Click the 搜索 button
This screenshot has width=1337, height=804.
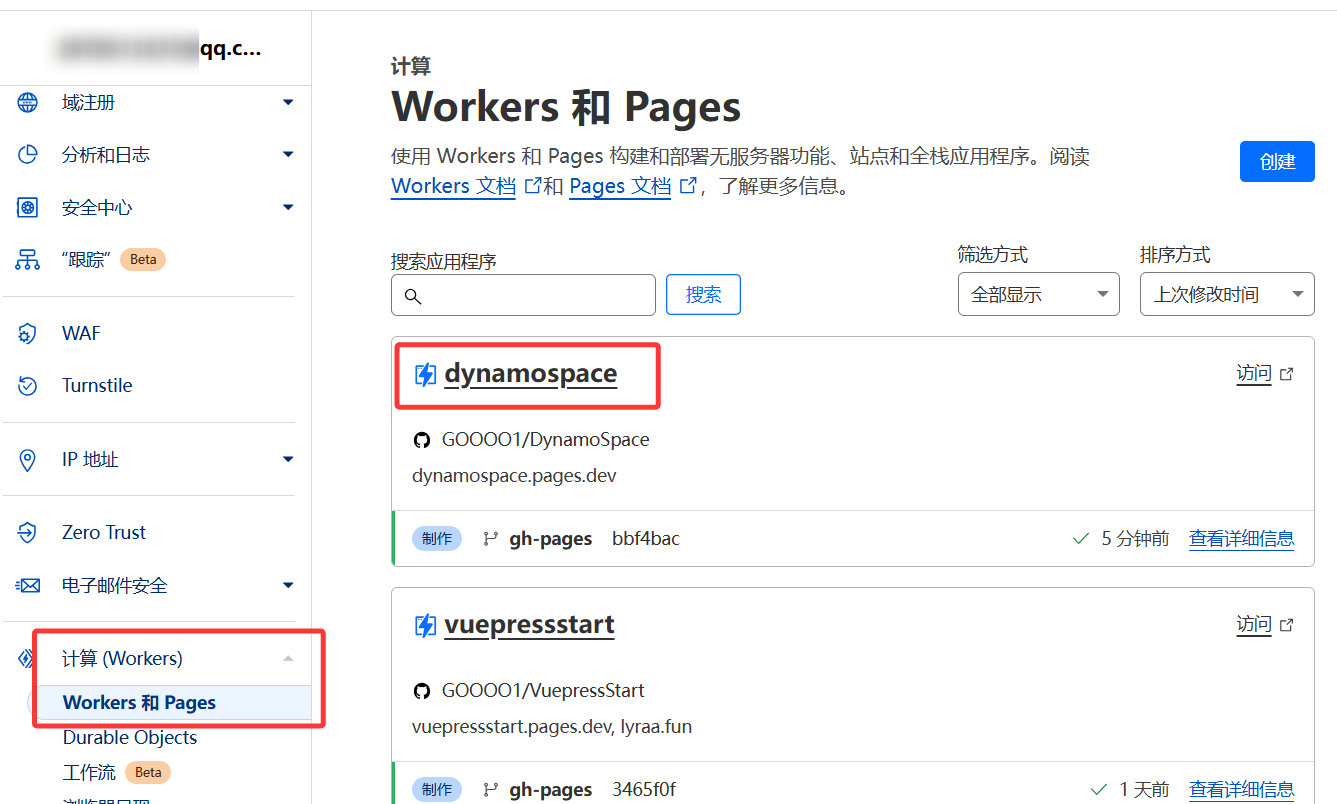tap(703, 294)
